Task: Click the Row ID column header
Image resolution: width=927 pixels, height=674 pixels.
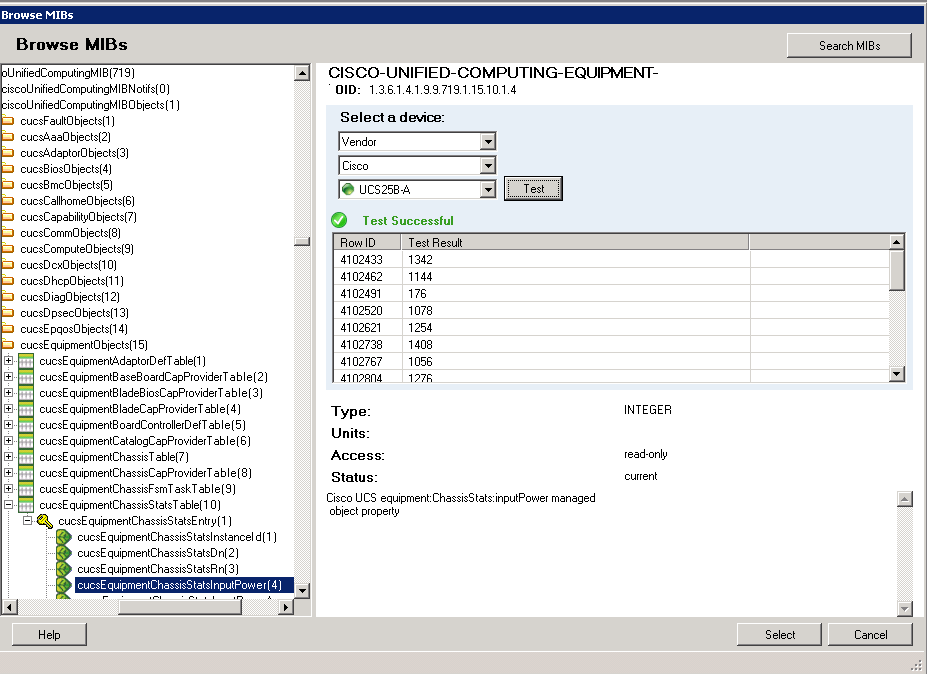Action: point(367,242)
